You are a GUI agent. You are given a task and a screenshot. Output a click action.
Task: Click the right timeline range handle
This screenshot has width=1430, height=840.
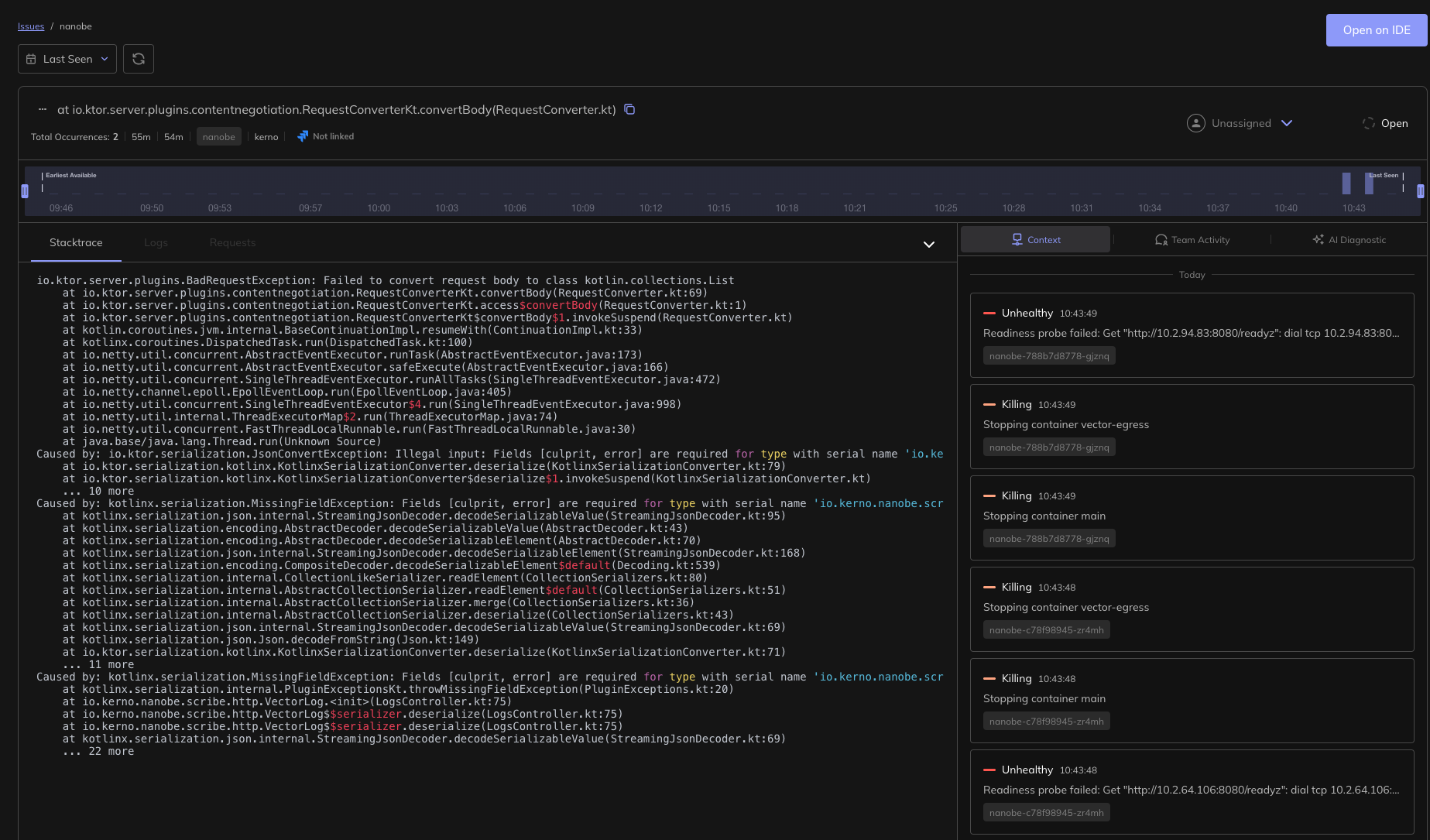tap(1420, 191)
